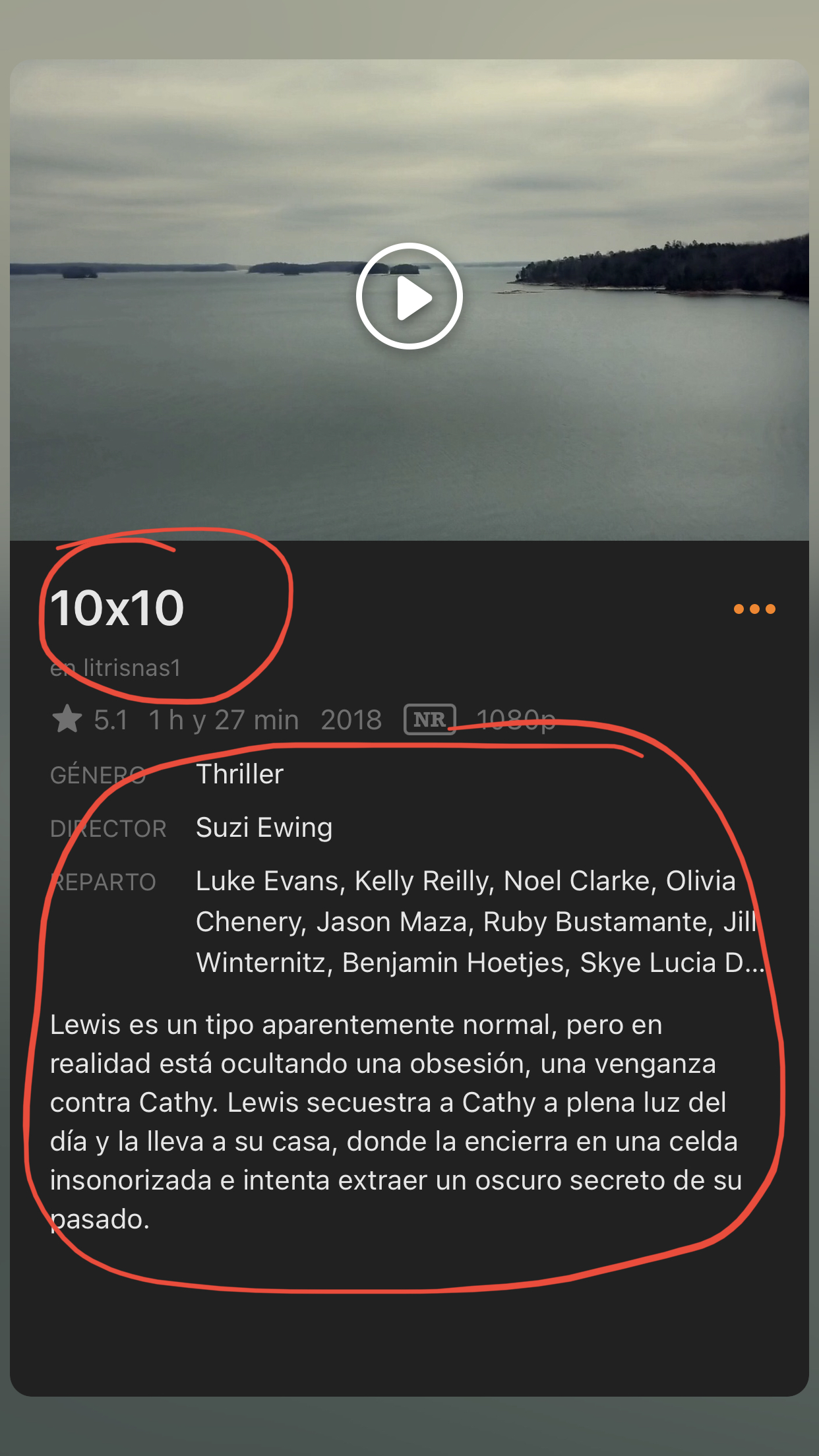This screenshot has width=819, height=1456.
Task: Tap the Thriller genre
Action: (x=240, y=773)
